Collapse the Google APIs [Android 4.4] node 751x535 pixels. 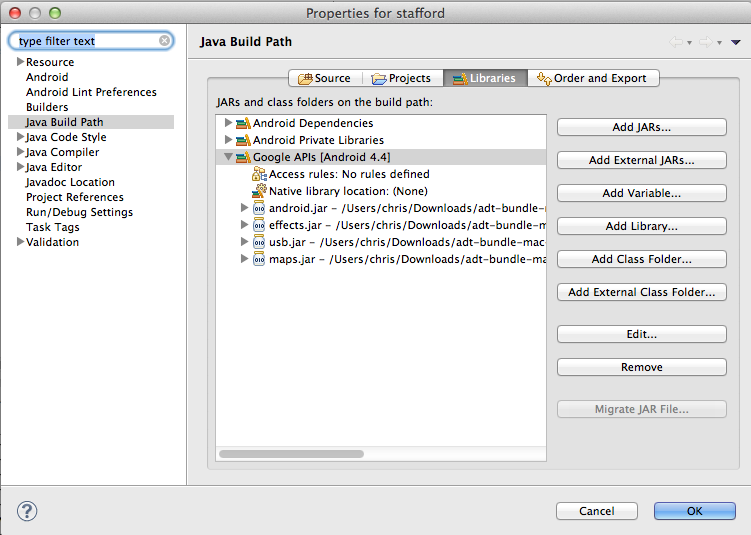(x=228, y=157)
